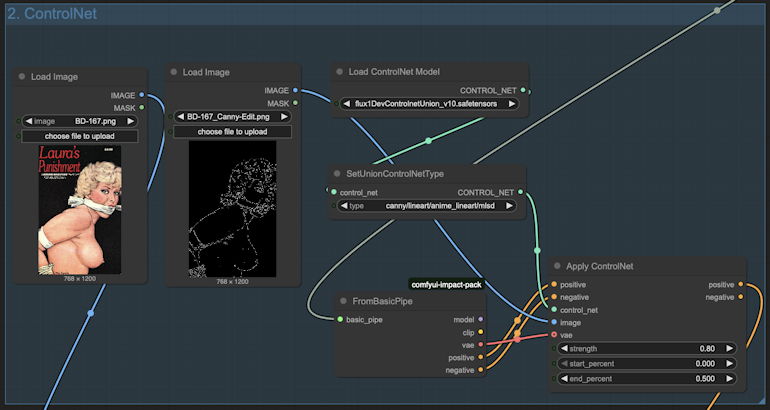
Task: Collapse the Load ControlNet Model node dot
Action: tap(340, 72)
